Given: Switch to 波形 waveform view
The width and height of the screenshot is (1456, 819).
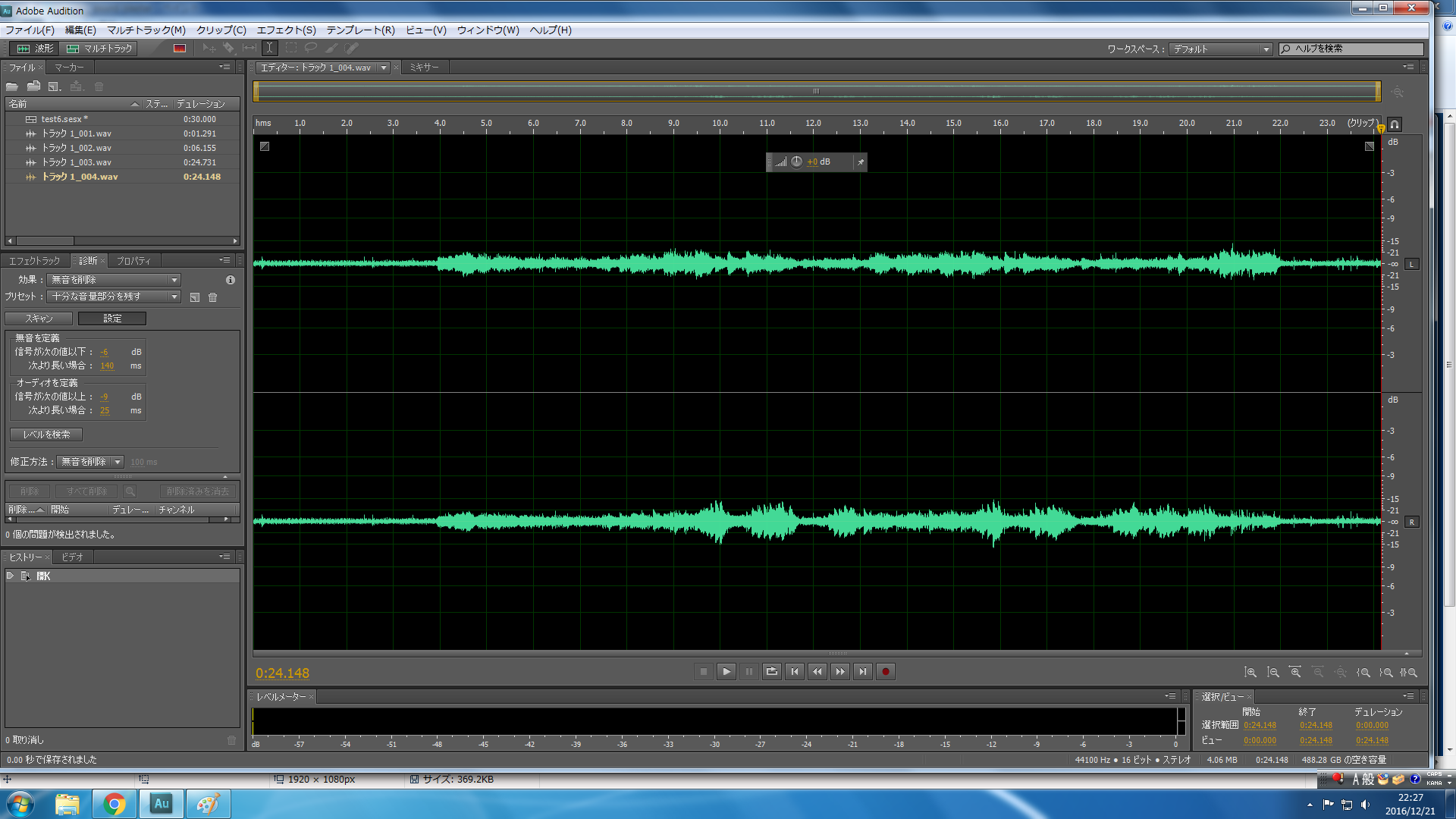Looking at the screenshot, I should (35, 49).
